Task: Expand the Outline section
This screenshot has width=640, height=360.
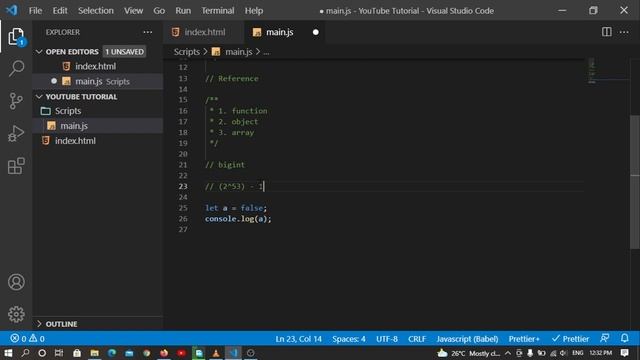Action: click(39, 324)
